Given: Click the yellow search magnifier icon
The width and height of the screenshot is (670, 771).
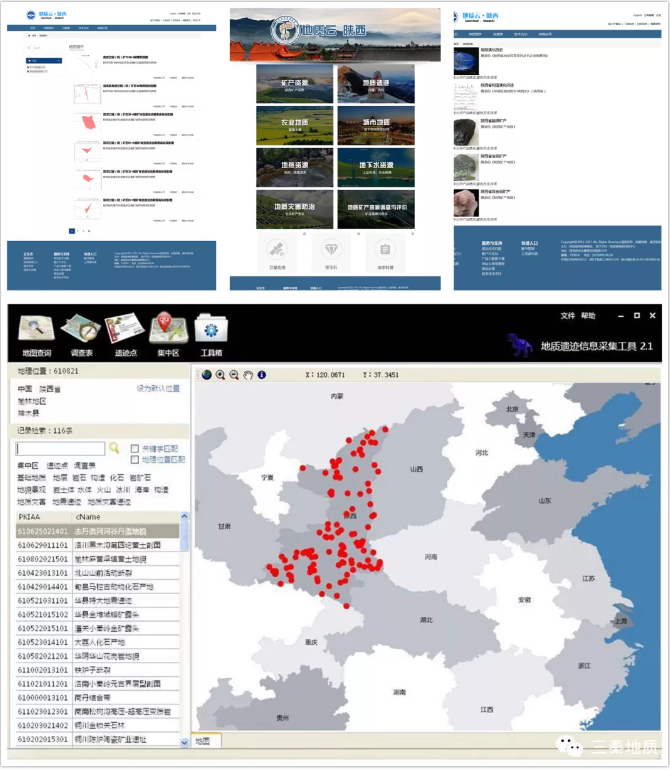Looking at the screenshot, I should [x=115, y=449].
